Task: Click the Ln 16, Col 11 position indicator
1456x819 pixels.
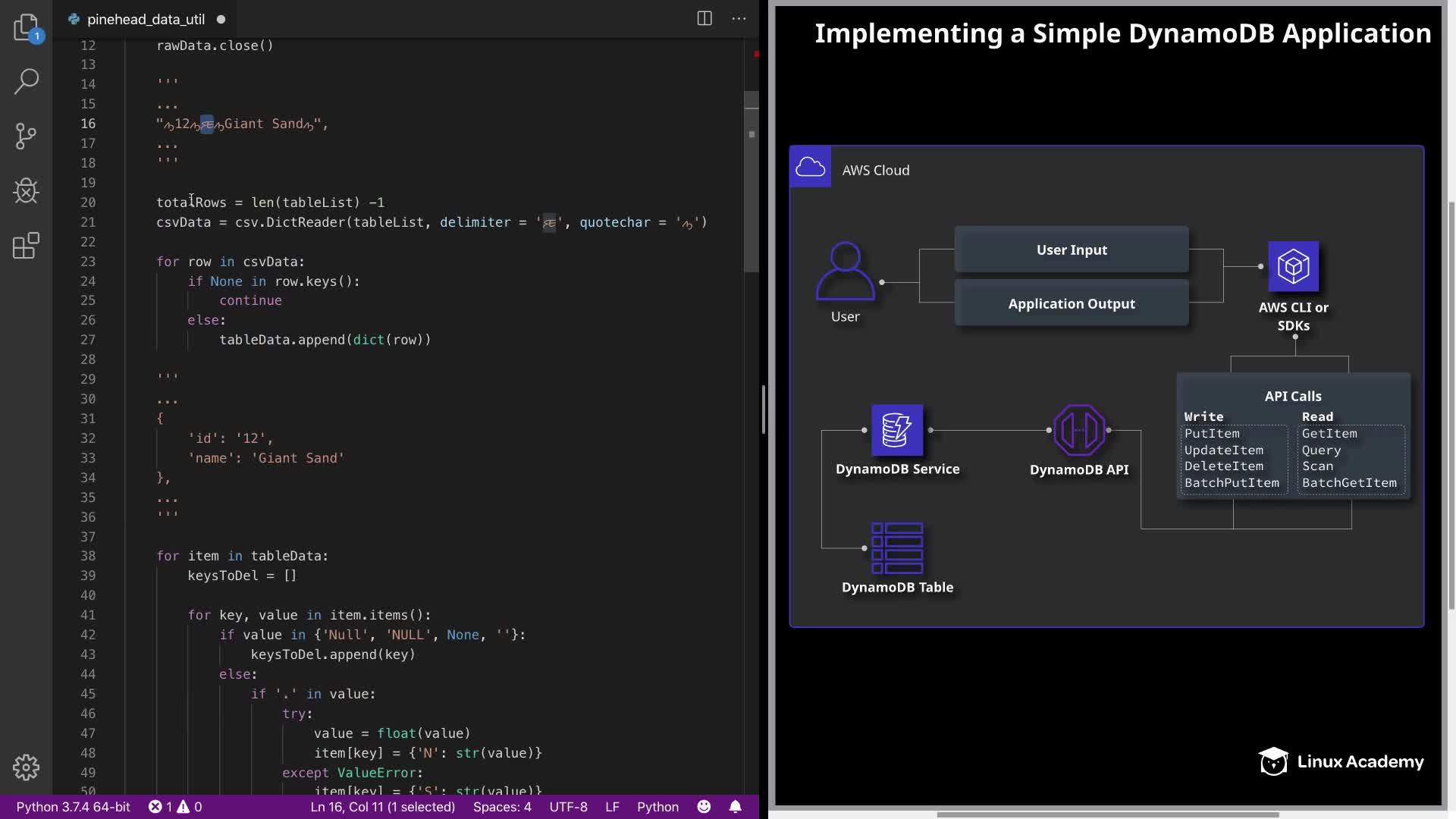Action: [382, 807]
